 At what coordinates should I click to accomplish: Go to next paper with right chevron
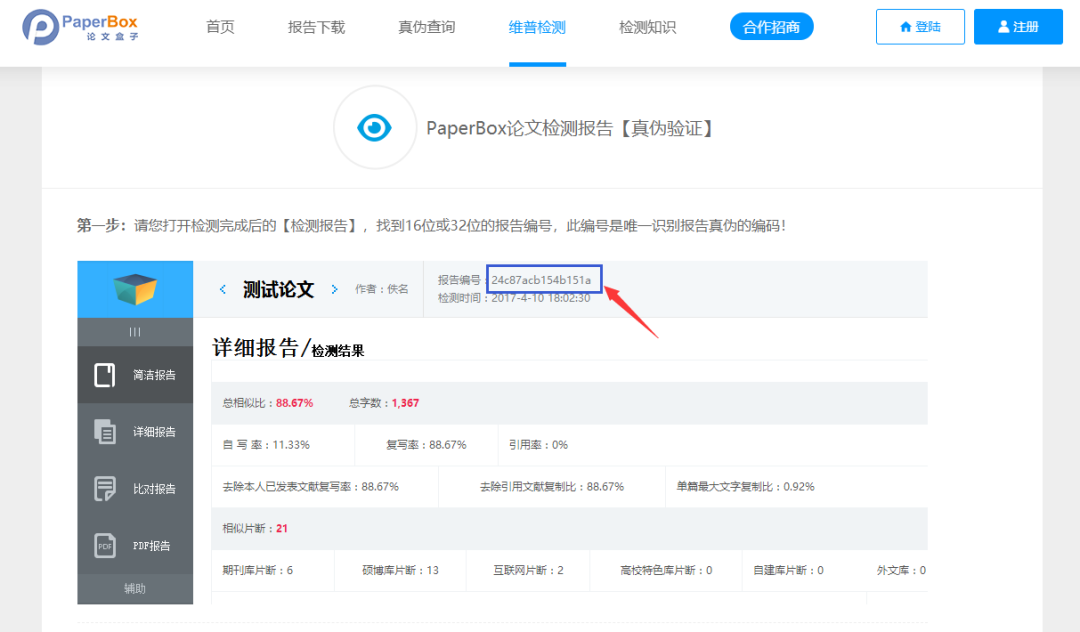click(335, 289)
